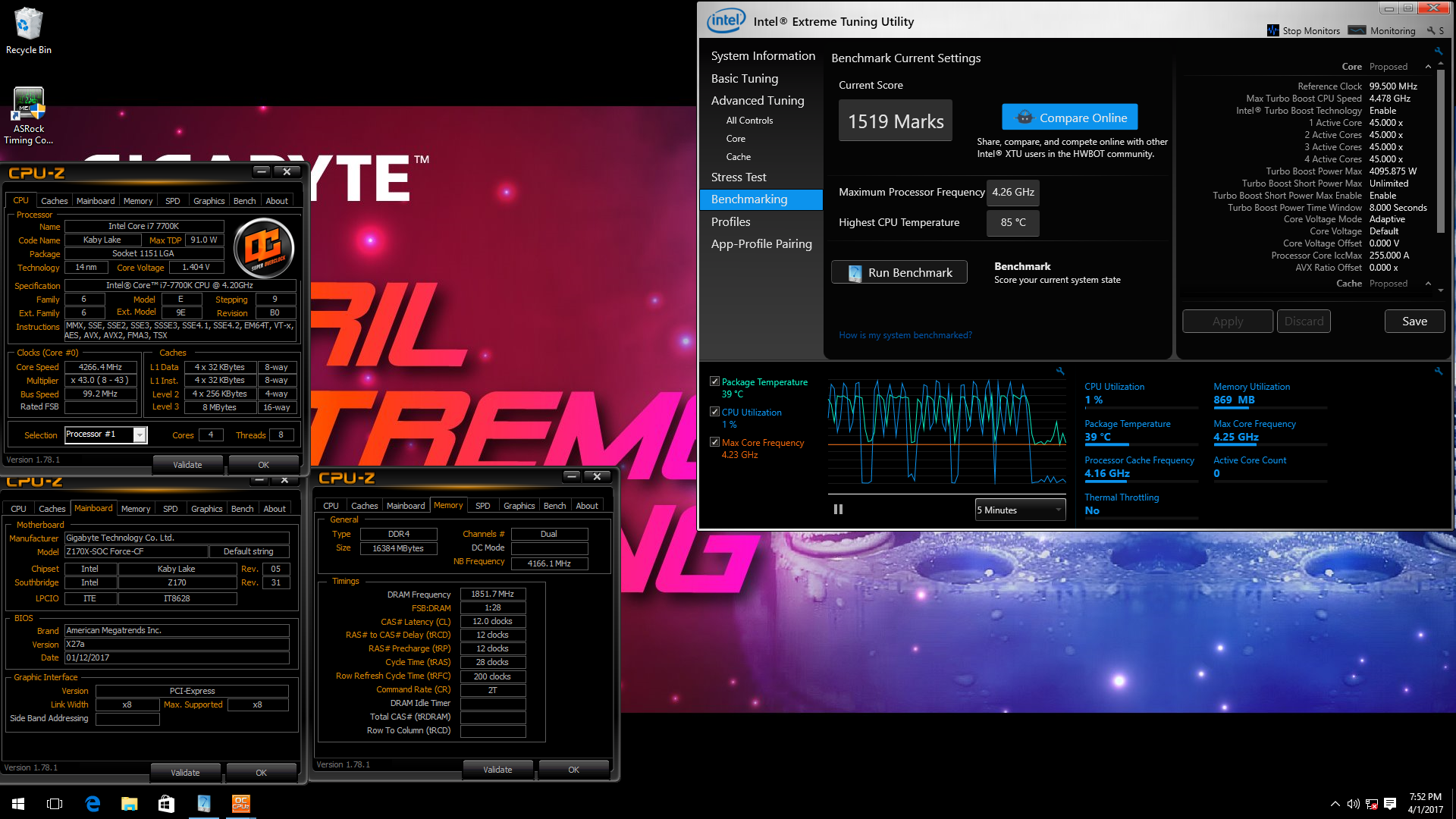
Task: Launch Microsoft Edge from taskbar
Action: pyautogui.click(x=93, y=804)
